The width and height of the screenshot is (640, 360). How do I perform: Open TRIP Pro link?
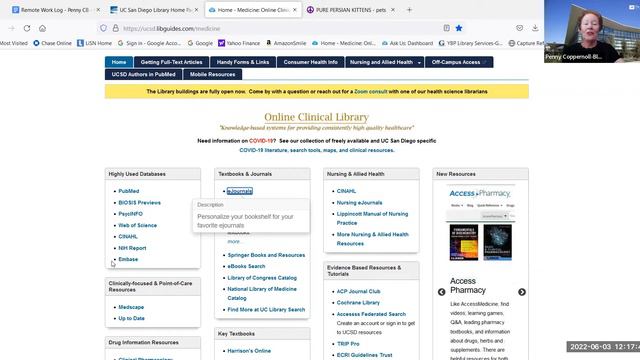point(348,344)
